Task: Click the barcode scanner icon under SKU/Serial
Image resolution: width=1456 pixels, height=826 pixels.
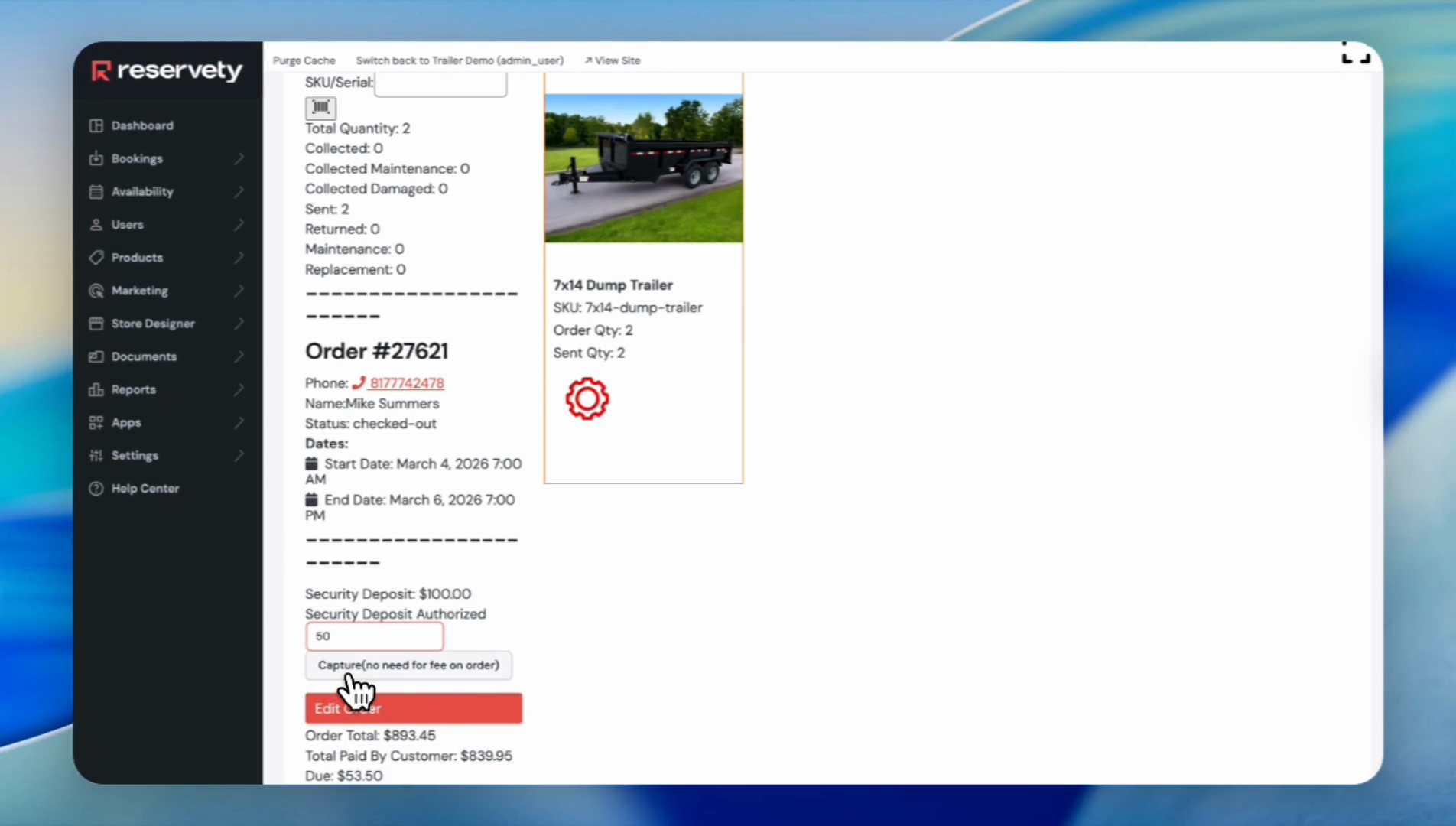Action: pos(320,107)
